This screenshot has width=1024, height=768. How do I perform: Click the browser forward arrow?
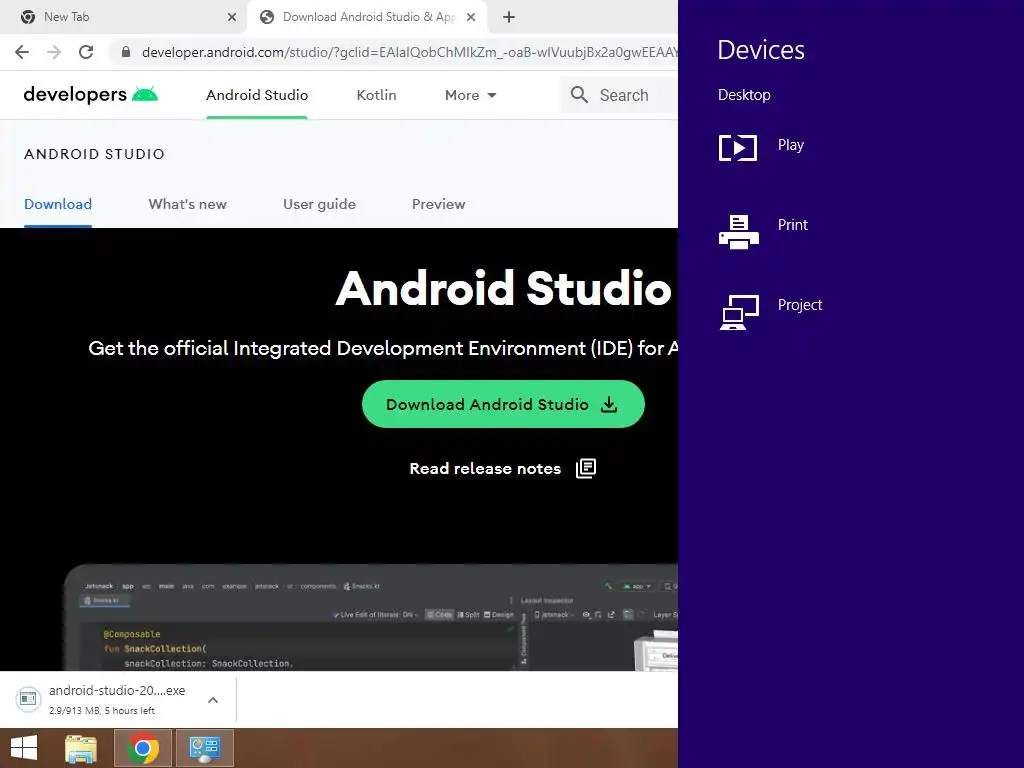pyautogui.click(x=54, y=52)
